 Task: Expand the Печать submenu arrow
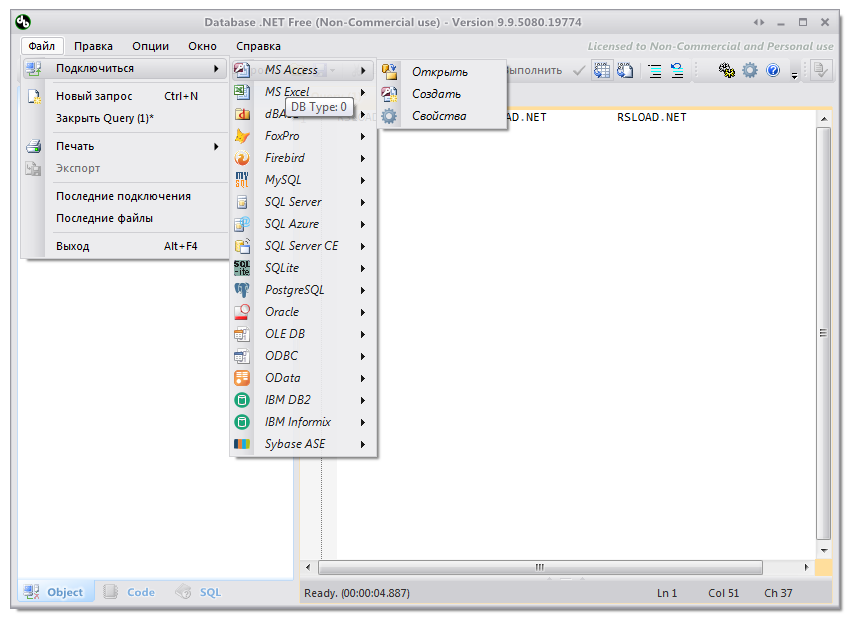coord(216,147)
